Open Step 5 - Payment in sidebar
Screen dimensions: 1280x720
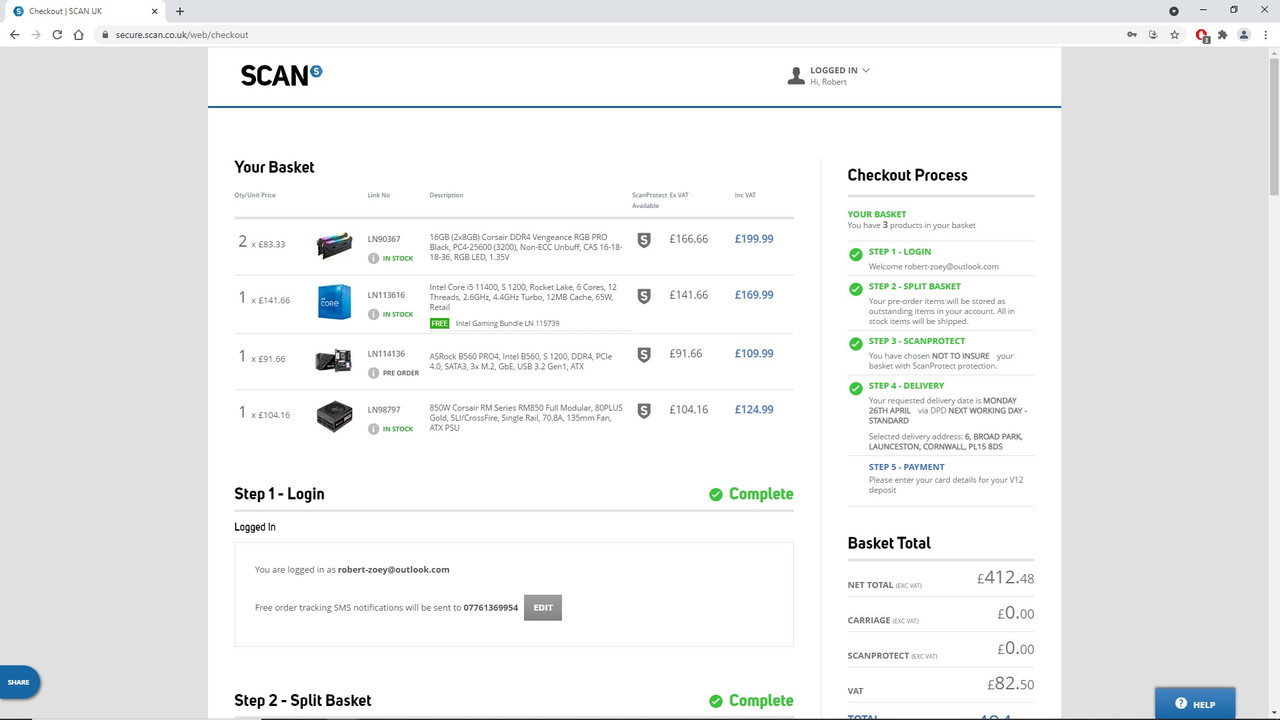click(906, 467)
